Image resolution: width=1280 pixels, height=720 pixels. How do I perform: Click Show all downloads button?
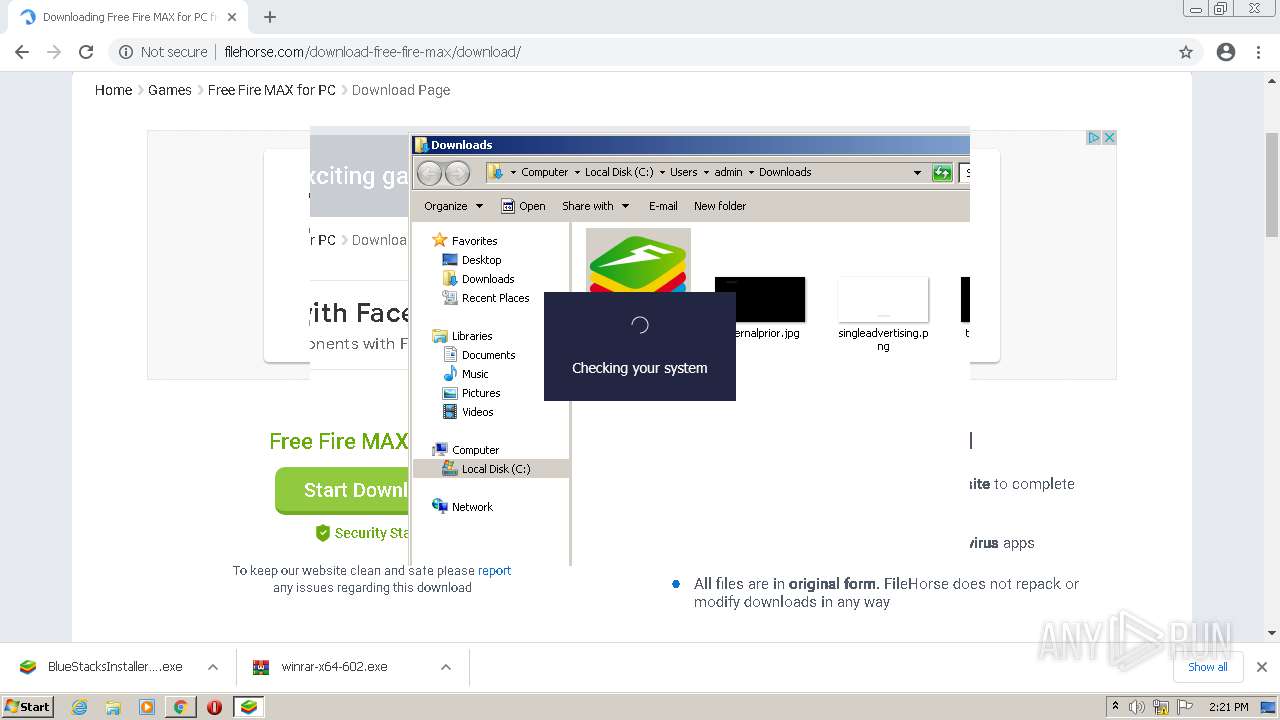(x=1208, y=667)
